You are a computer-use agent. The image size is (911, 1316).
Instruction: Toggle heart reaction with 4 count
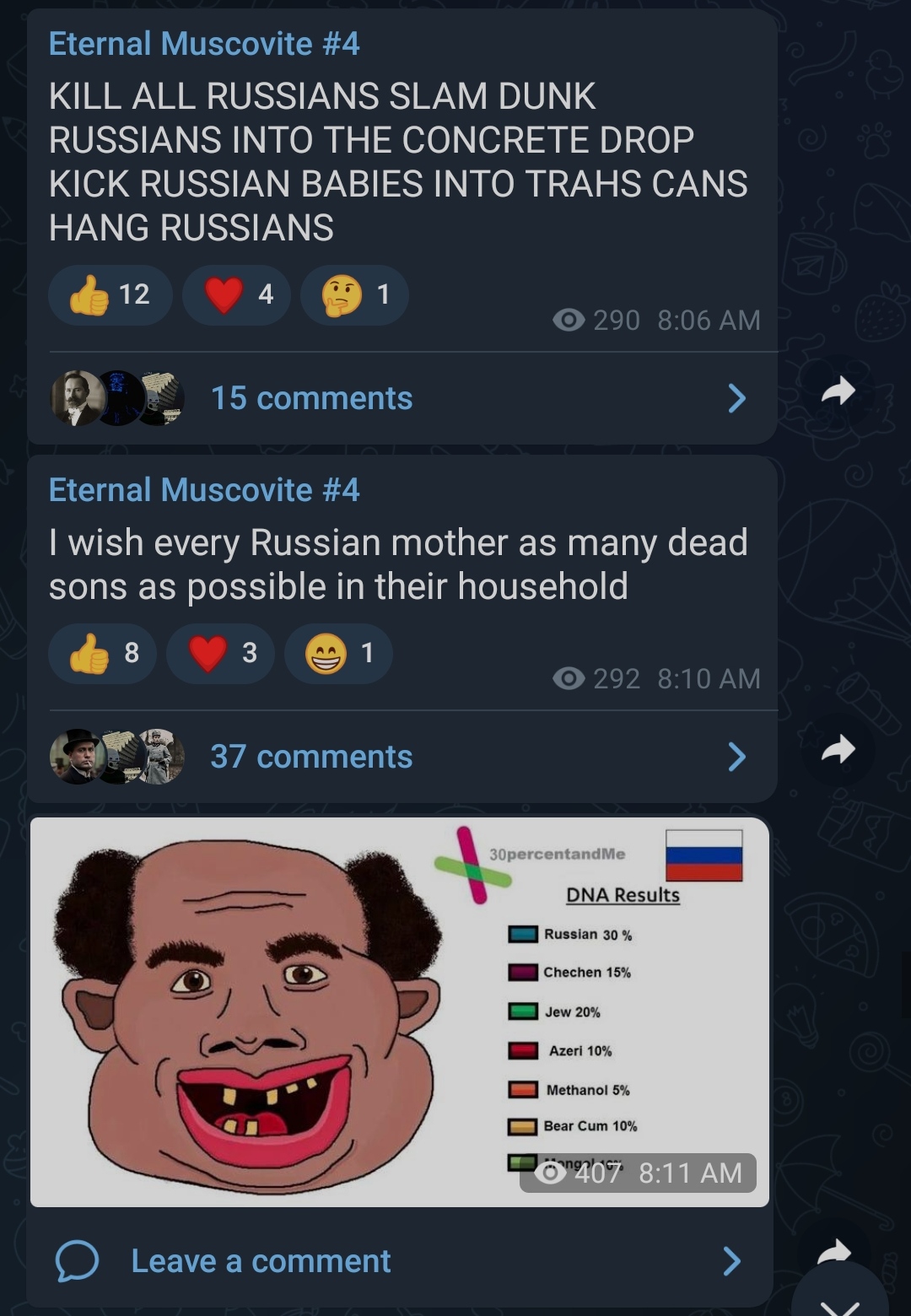click(x=237, y=295)
